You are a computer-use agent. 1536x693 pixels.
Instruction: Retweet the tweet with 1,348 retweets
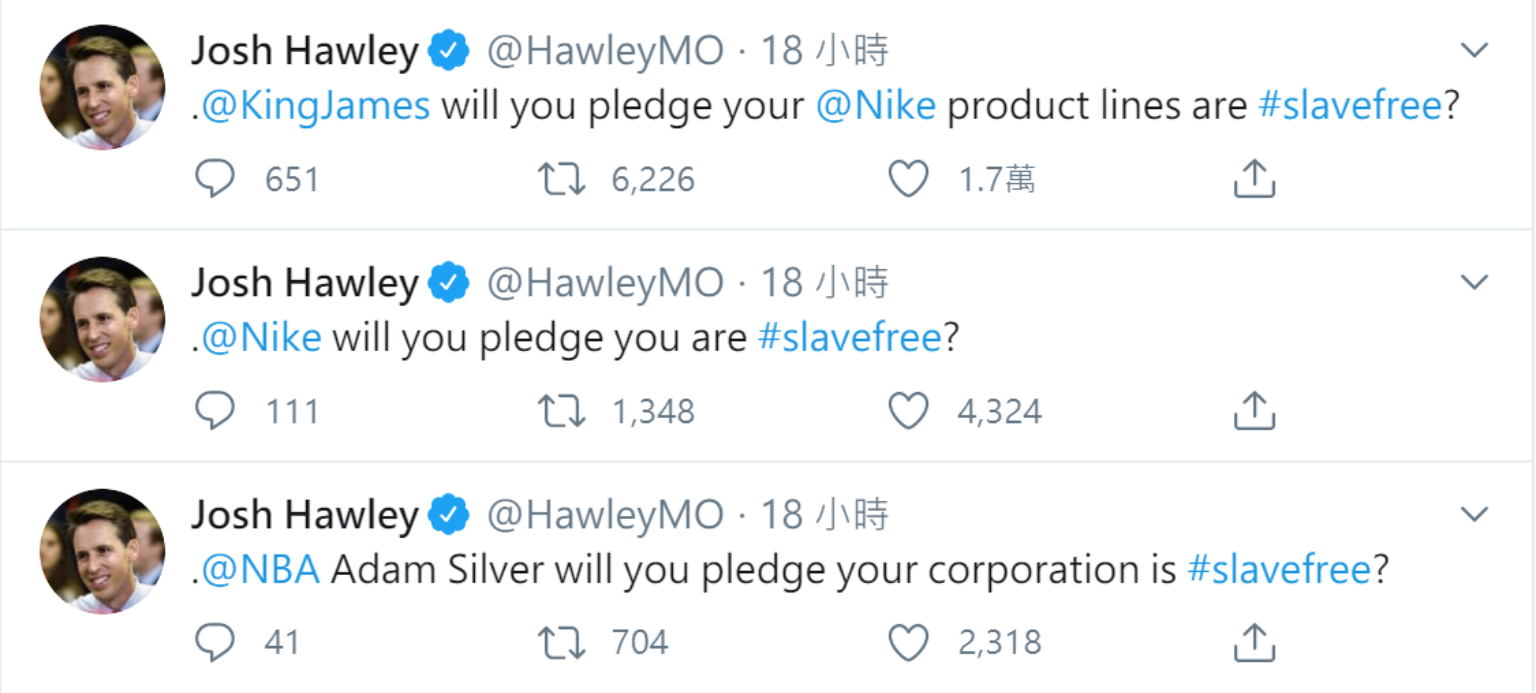pyautogui.click(x=561, y=411)
